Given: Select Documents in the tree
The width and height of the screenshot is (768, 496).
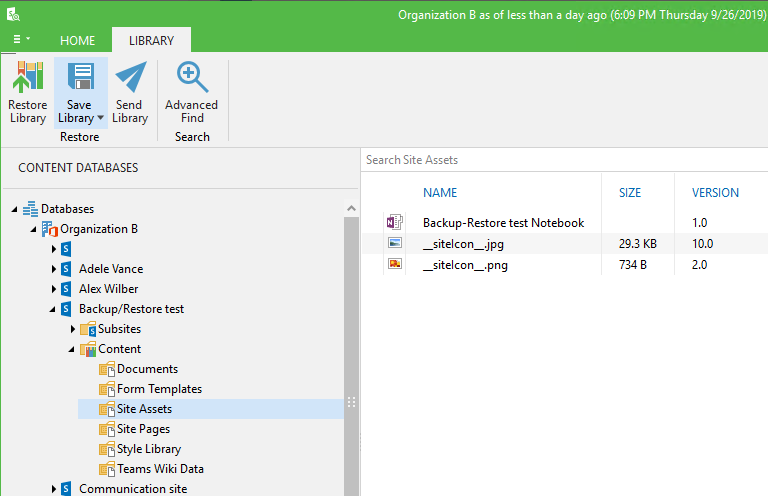Looking at the screenshot, I should pos(147,369).
